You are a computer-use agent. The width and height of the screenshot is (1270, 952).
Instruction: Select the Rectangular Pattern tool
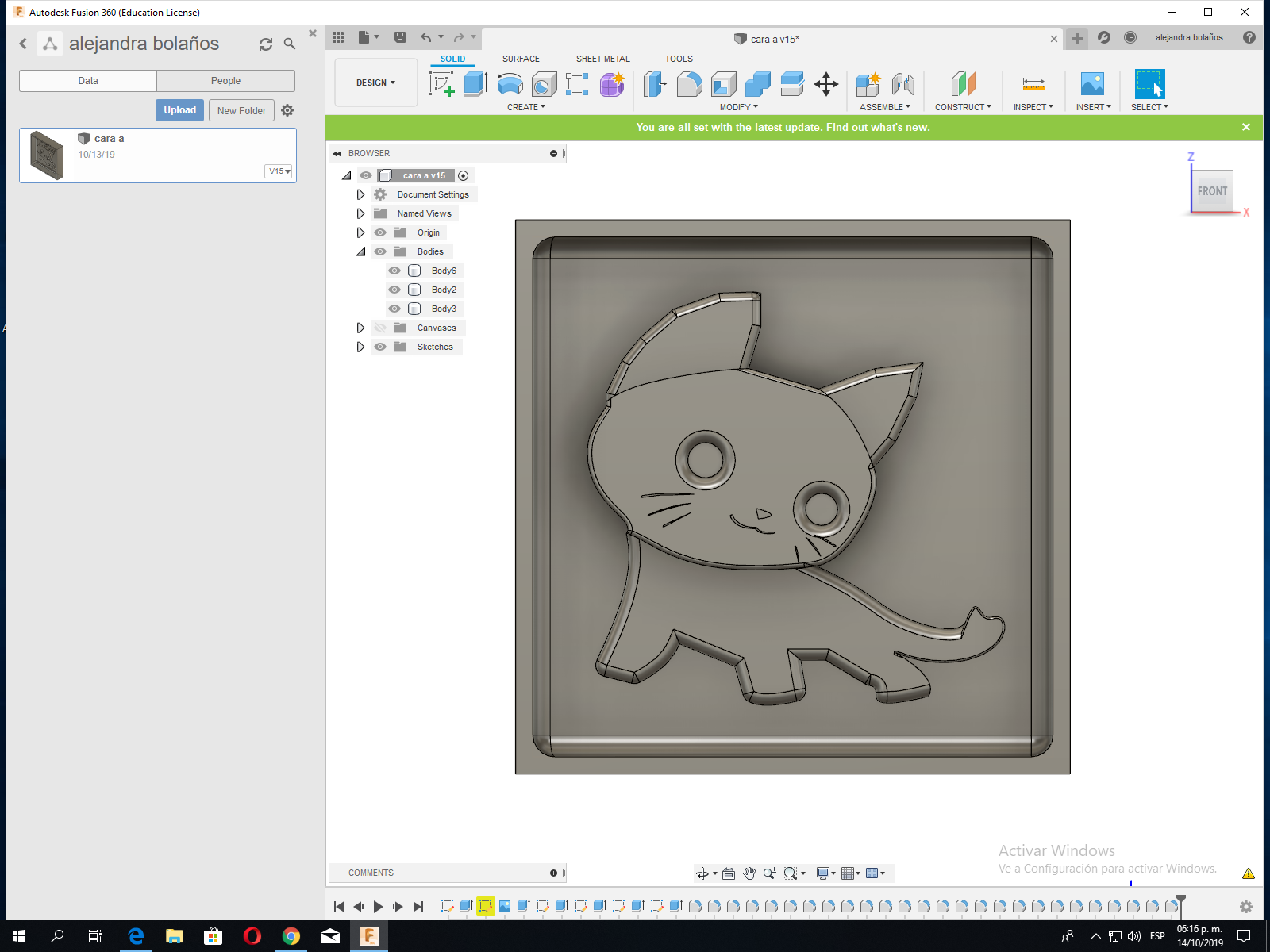pos(577,84)
